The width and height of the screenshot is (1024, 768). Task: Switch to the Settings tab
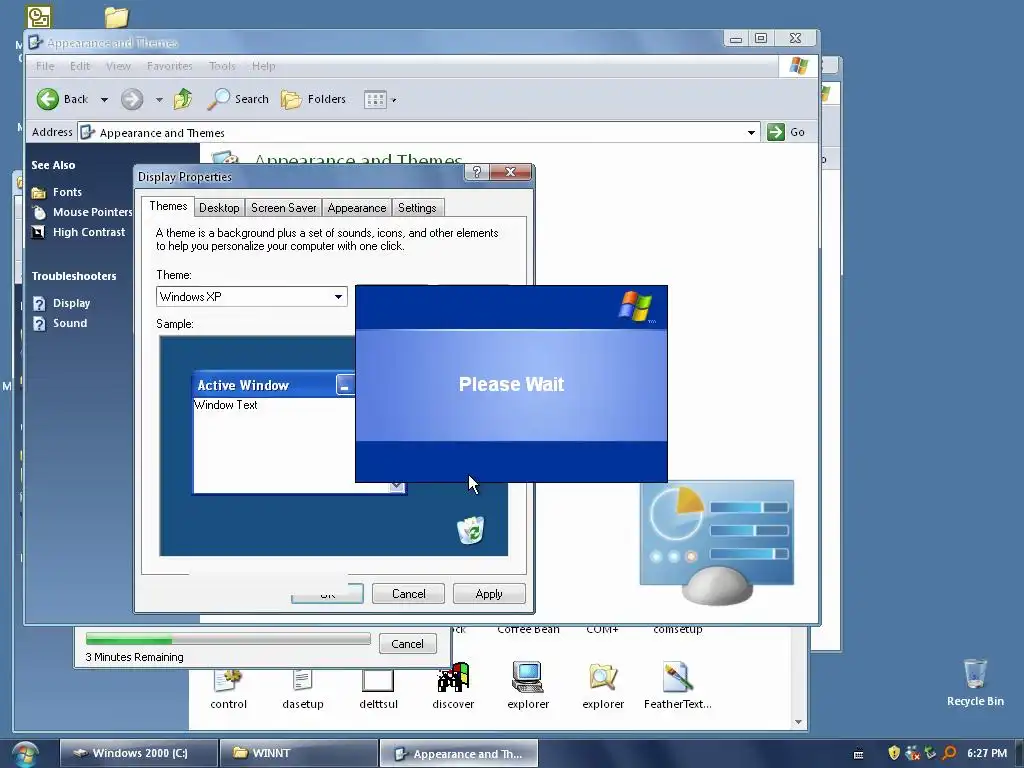(x=417, y=208)
